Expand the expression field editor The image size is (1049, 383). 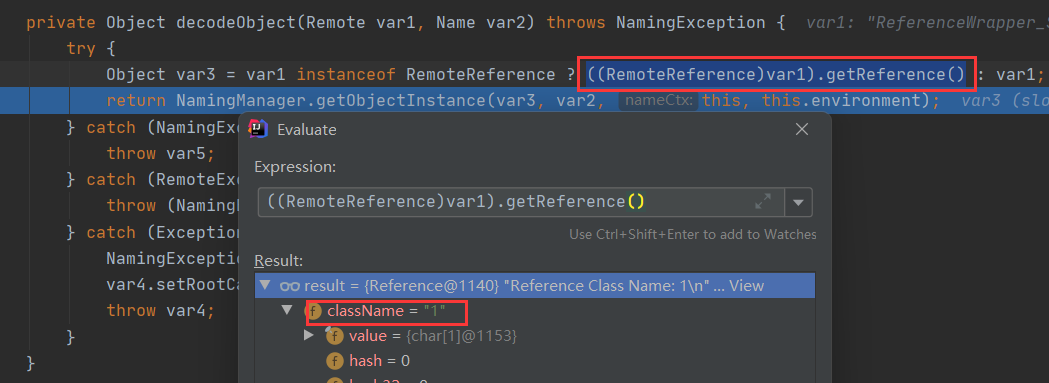point(763,202)
